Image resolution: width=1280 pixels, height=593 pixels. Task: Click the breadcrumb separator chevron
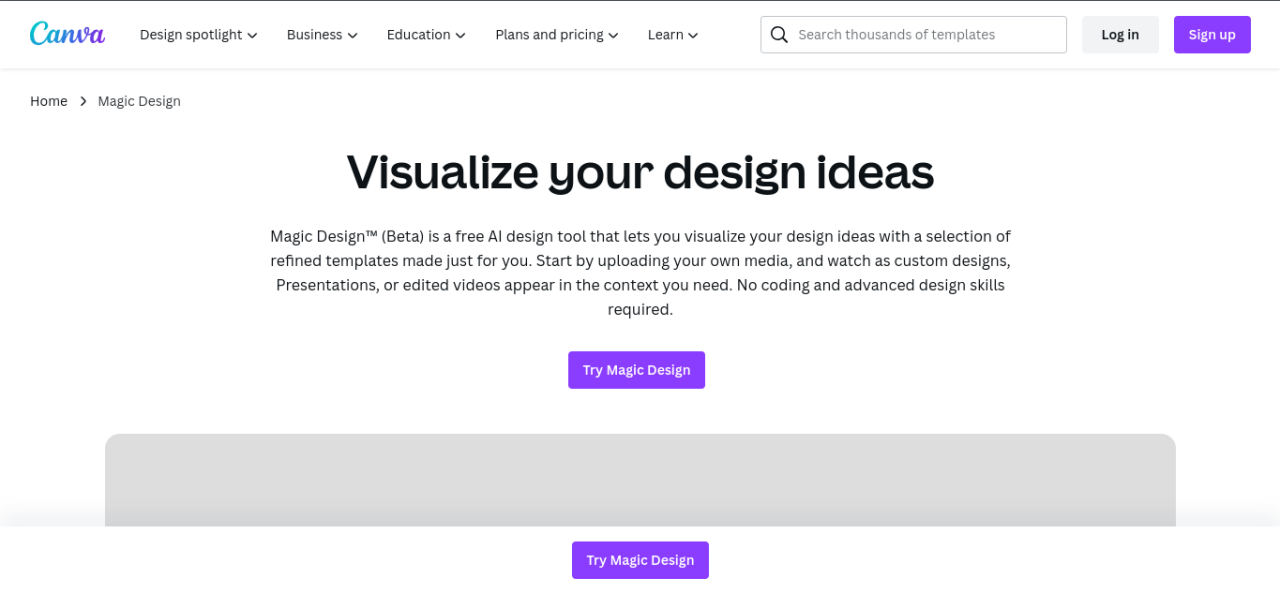pyautogui.click(x=83, y=101)
